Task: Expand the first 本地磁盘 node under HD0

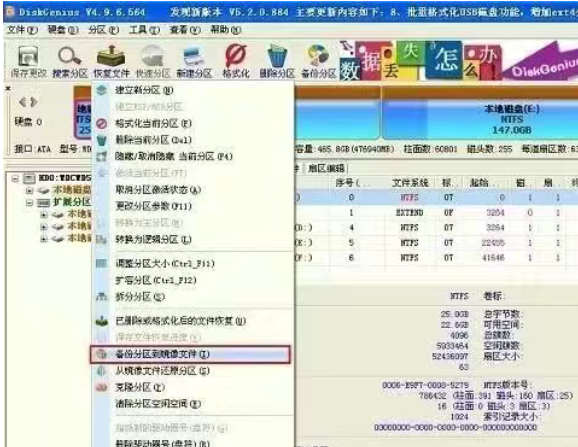Action: 29,191
